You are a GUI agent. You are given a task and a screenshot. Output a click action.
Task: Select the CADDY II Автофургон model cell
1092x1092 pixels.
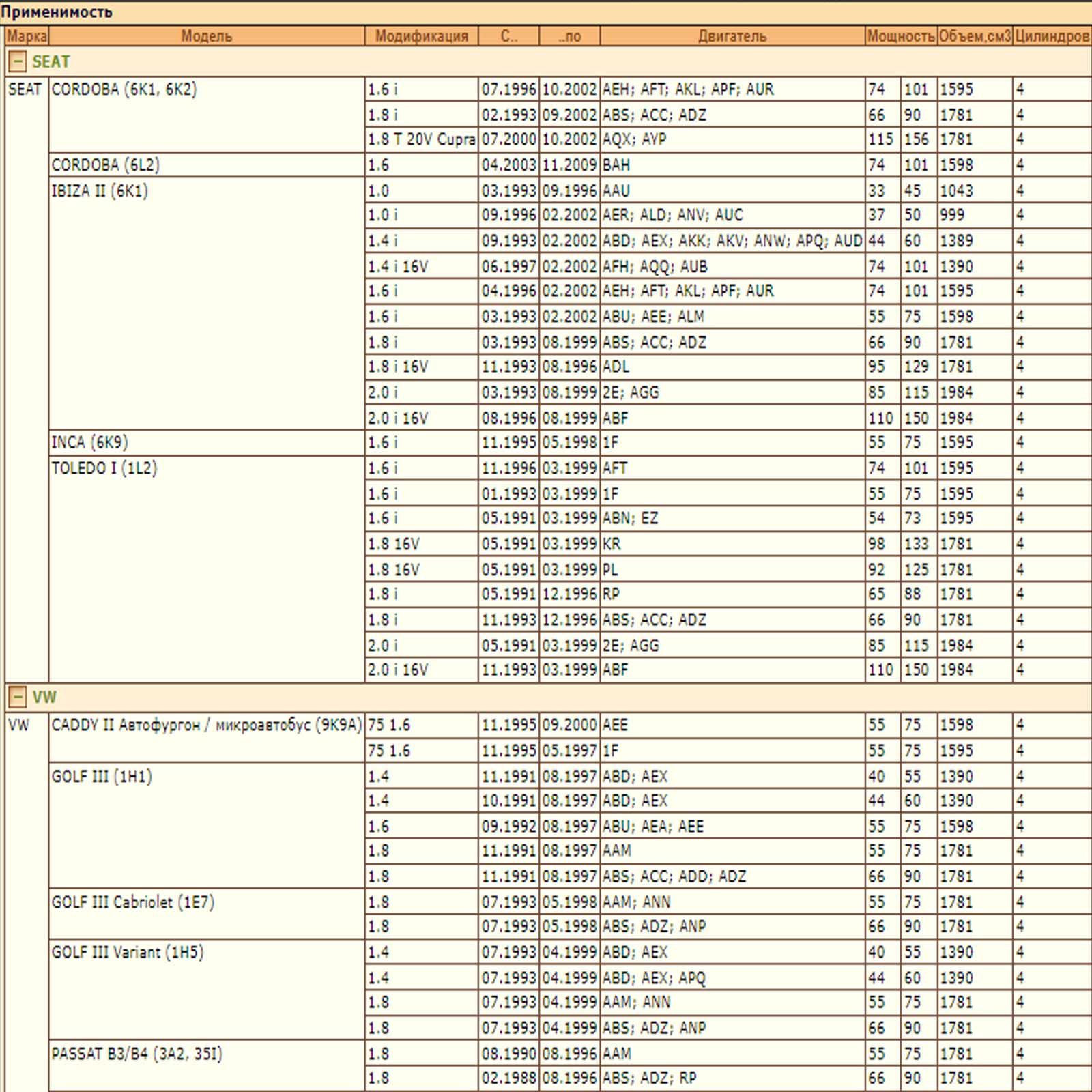(x=206, y=737)
